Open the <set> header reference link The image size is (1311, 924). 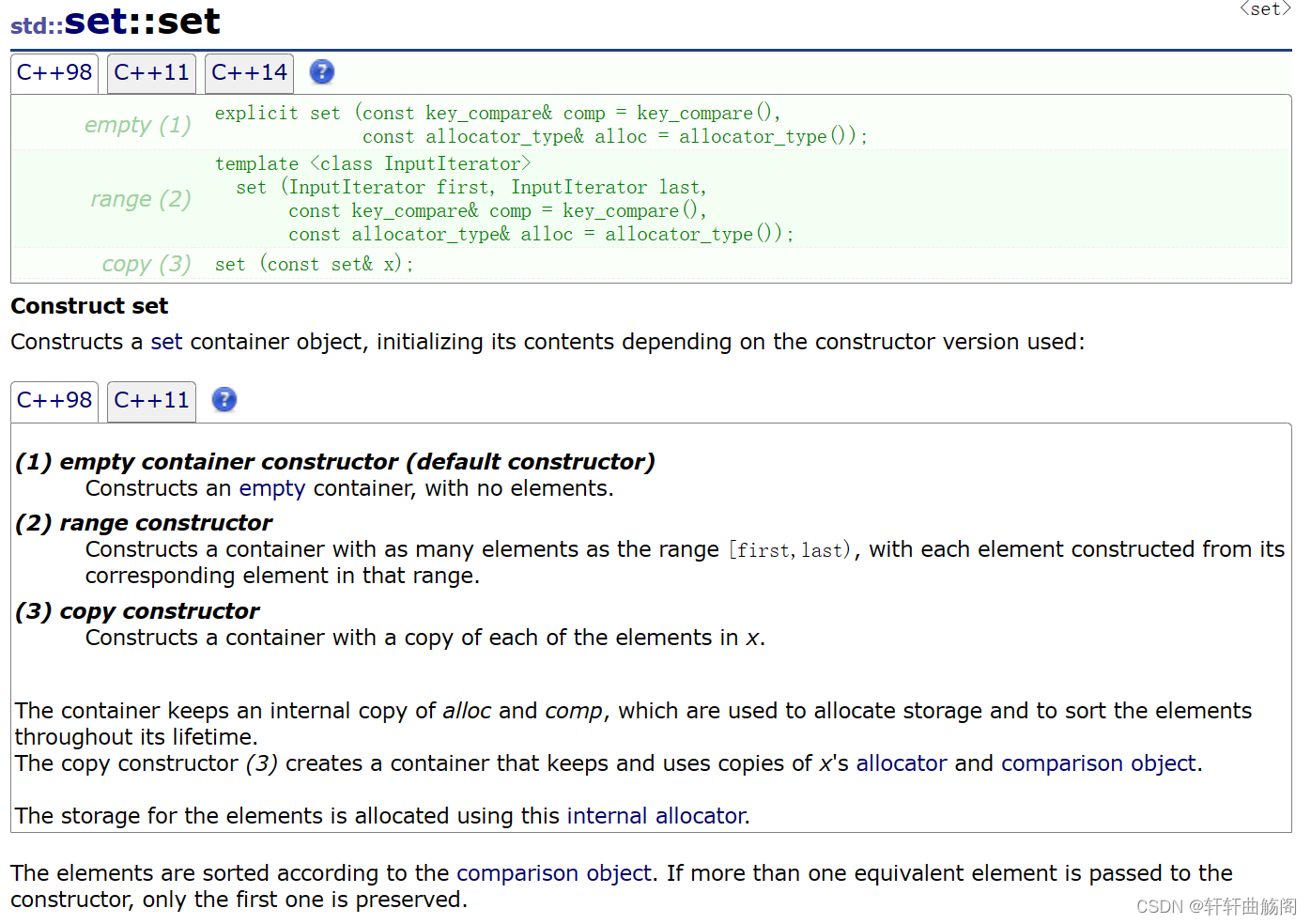1264,9
